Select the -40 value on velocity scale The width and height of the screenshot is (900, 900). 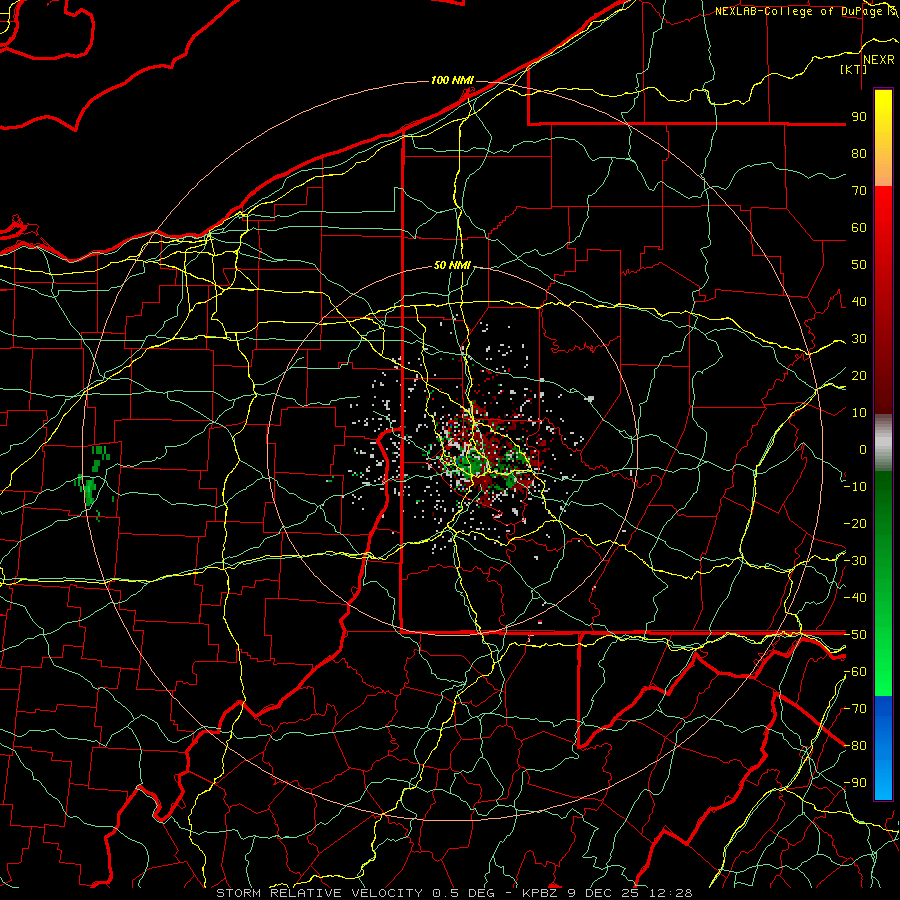(855, 598)
